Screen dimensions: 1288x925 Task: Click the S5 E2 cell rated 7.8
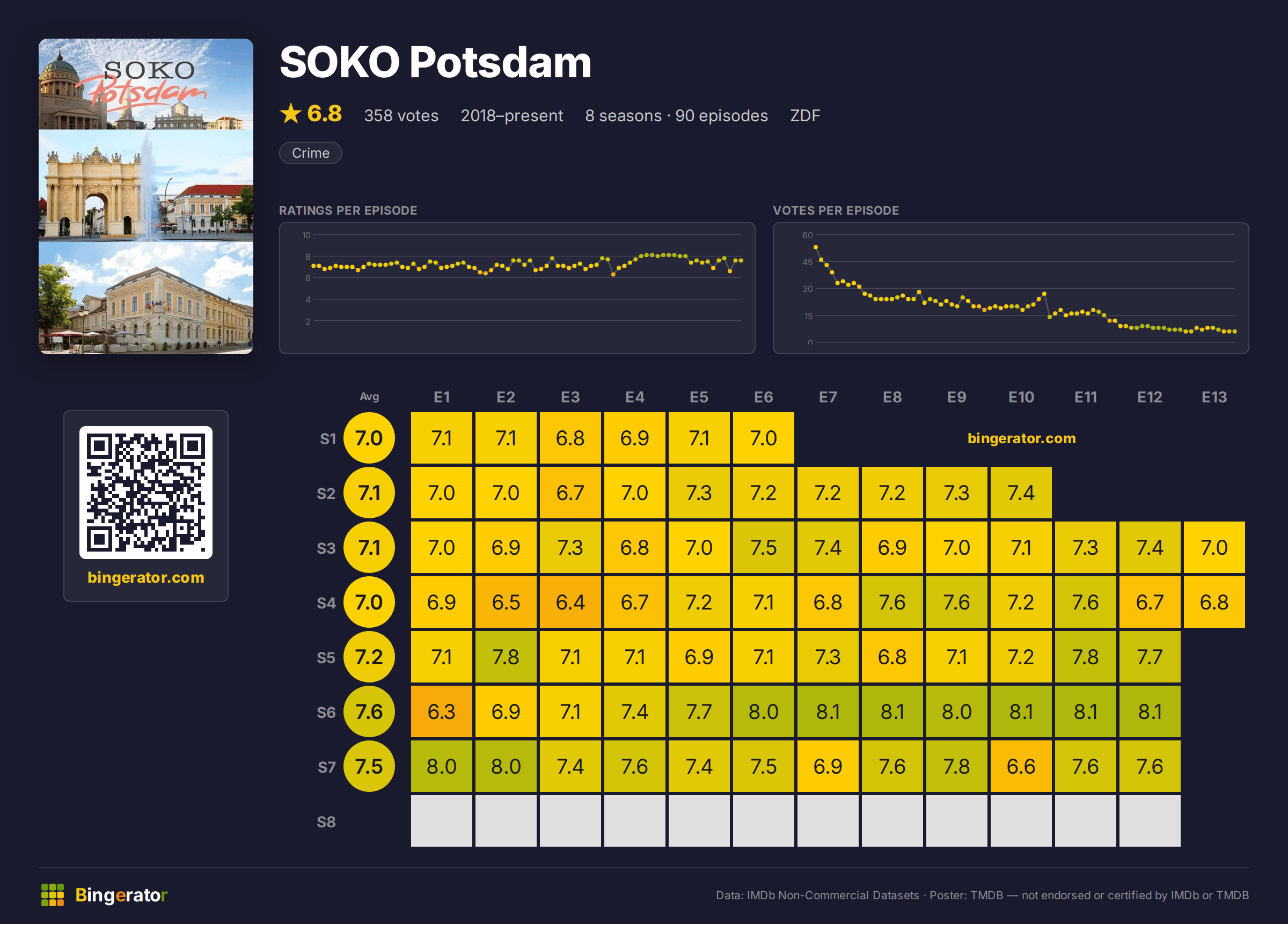pos(506,658)
